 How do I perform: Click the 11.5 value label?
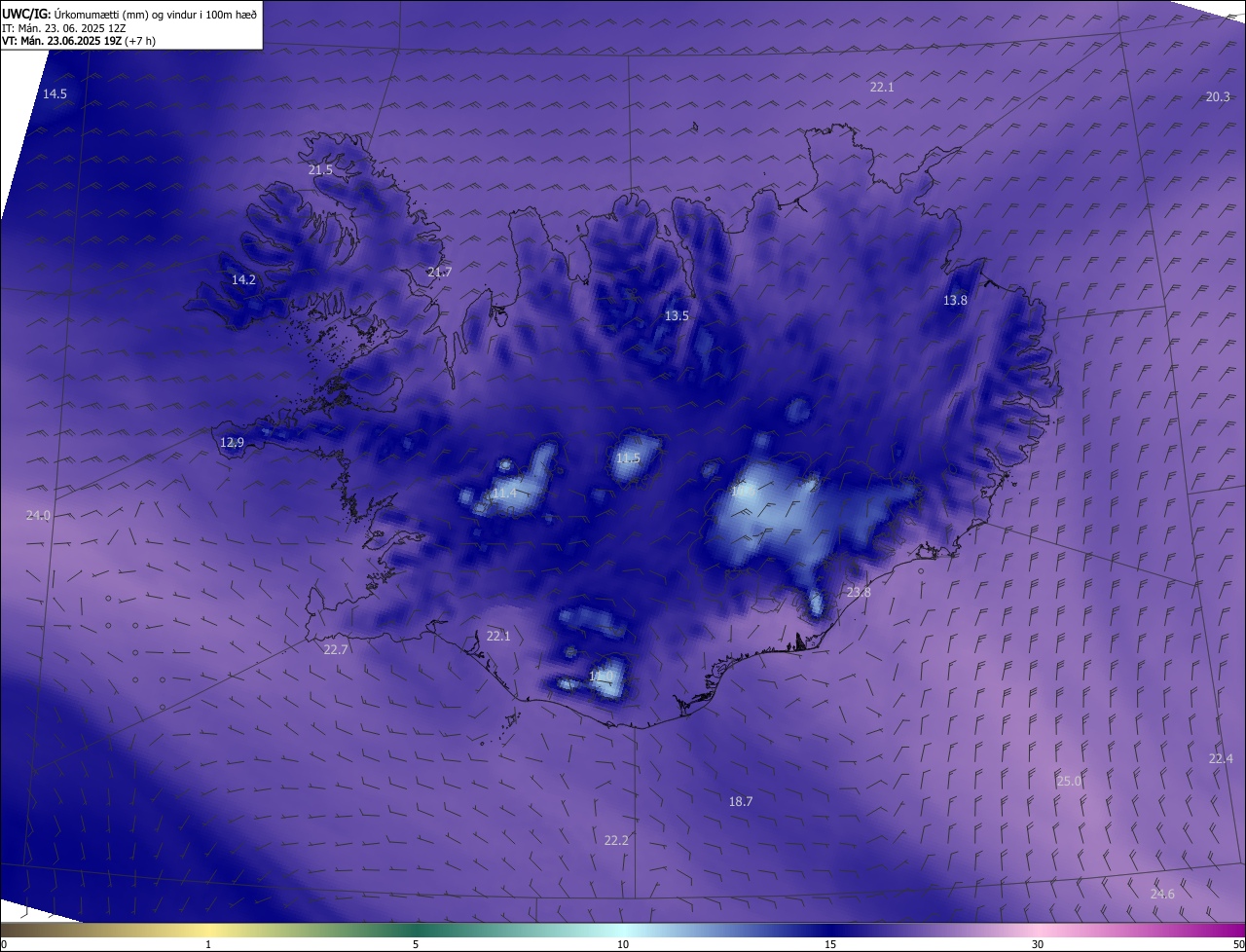(x=628, y=458)
